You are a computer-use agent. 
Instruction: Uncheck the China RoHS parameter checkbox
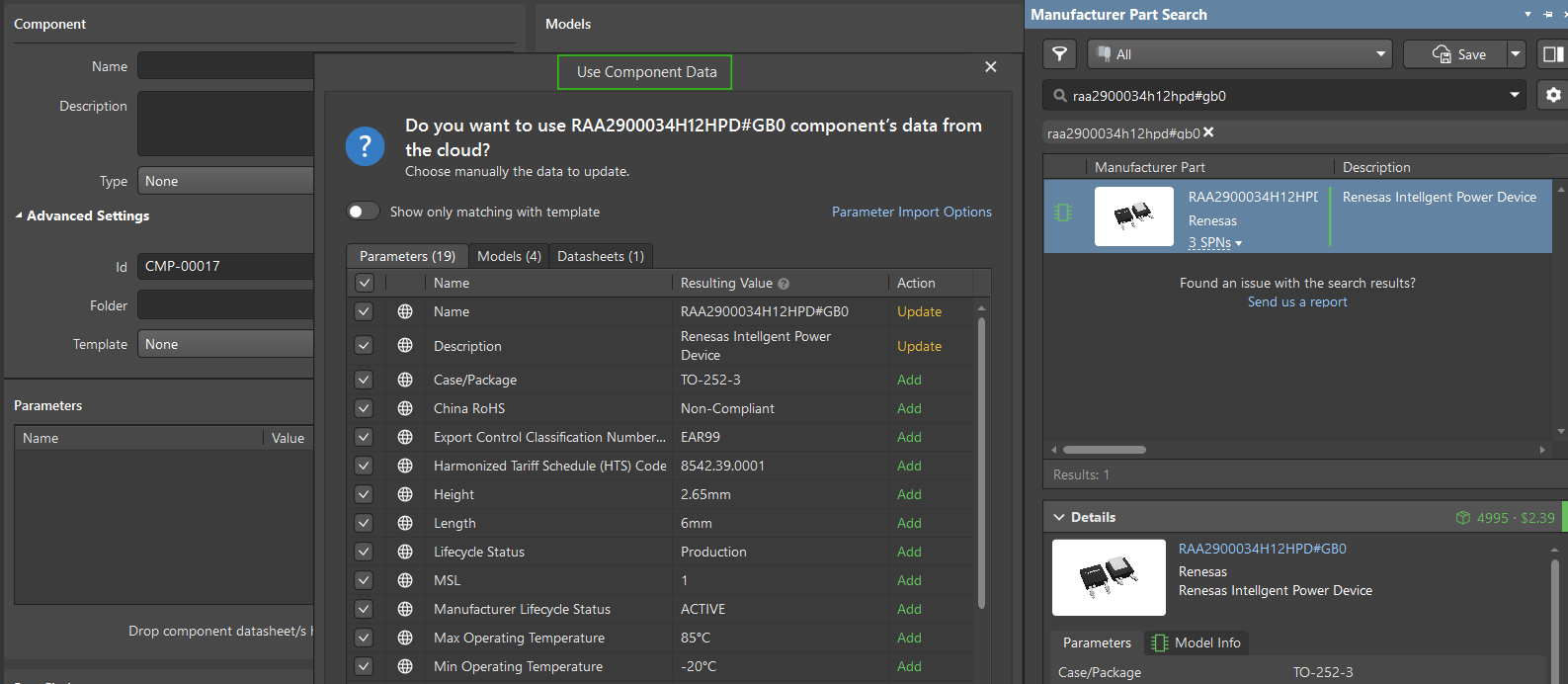pos(364,408)
